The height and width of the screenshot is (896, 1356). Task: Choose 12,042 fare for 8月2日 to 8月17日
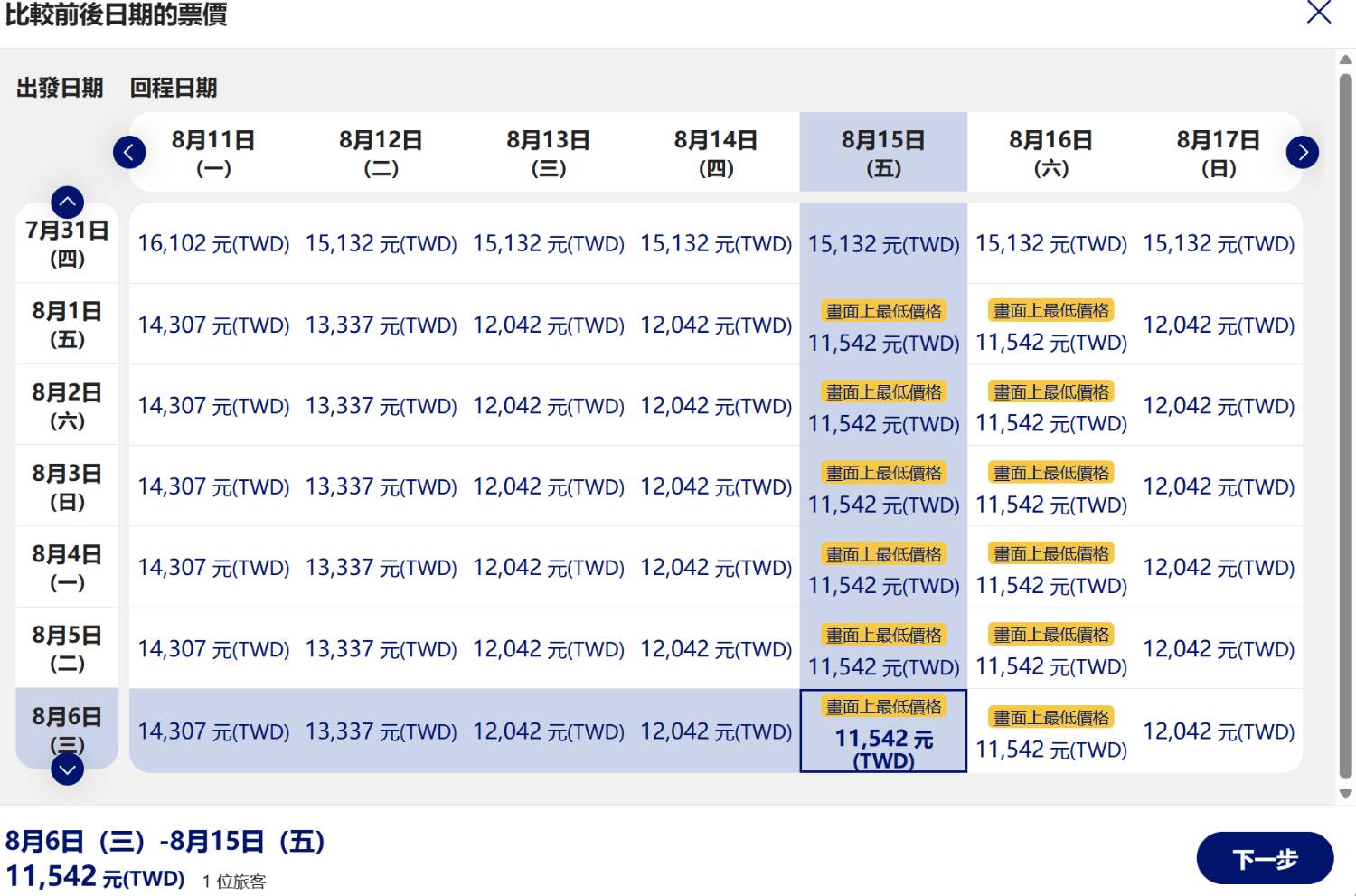pos(1219,406)
